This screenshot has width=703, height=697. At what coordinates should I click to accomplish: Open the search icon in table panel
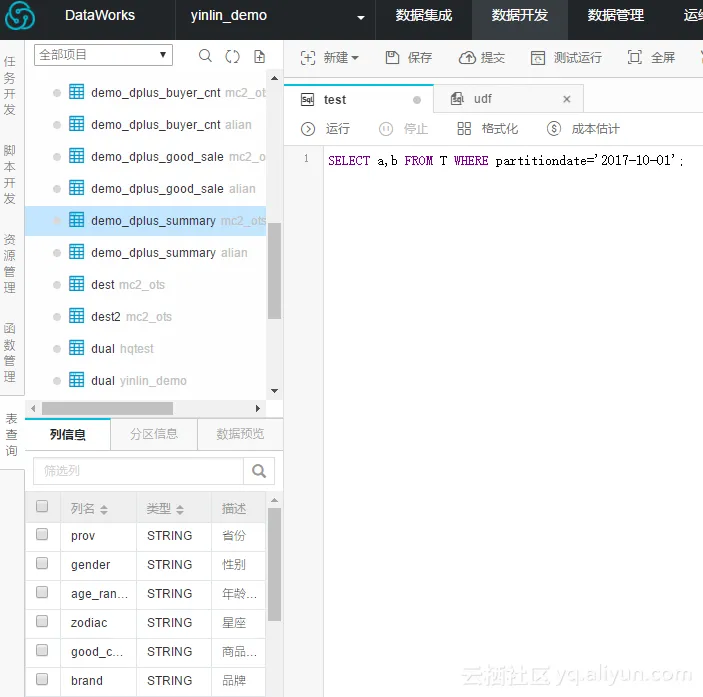tap(205, 56)
